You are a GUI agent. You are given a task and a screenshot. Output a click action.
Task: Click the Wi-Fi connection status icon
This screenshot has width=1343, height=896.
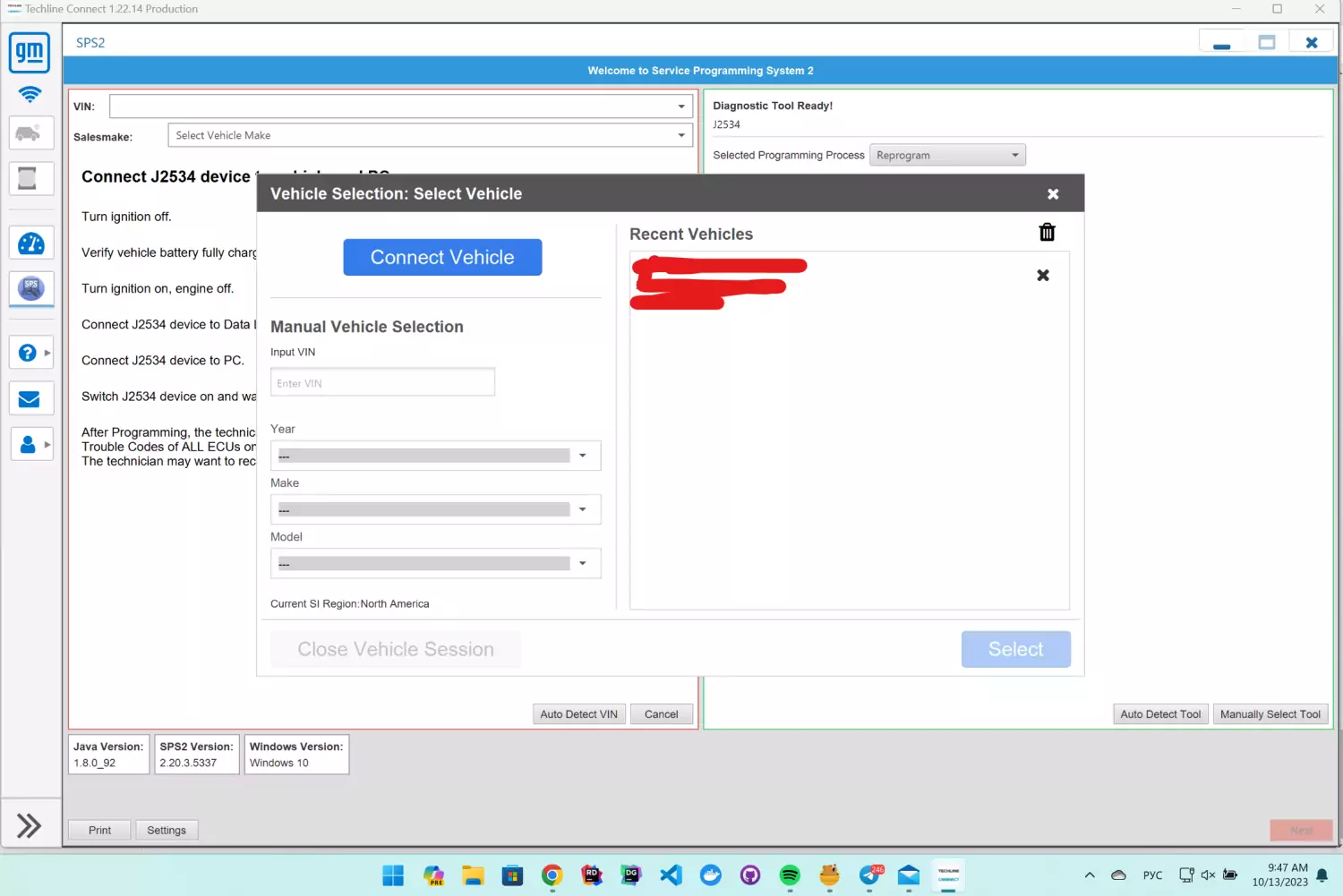click(30, 94)
